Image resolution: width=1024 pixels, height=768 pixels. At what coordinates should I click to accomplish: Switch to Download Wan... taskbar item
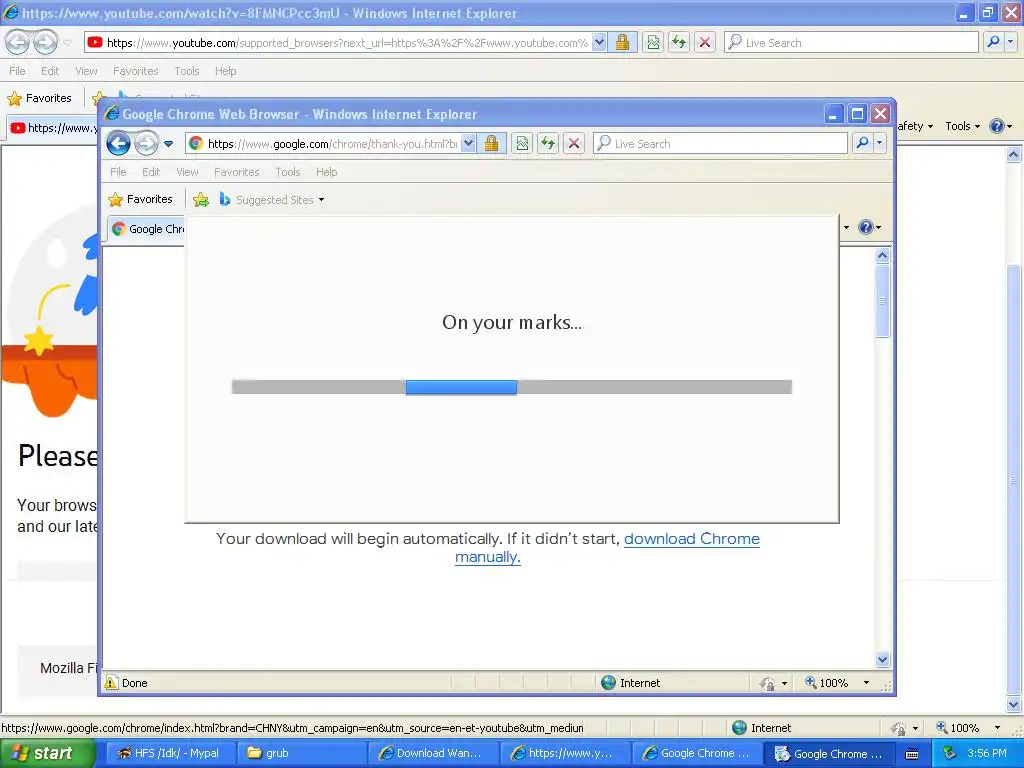434,753
